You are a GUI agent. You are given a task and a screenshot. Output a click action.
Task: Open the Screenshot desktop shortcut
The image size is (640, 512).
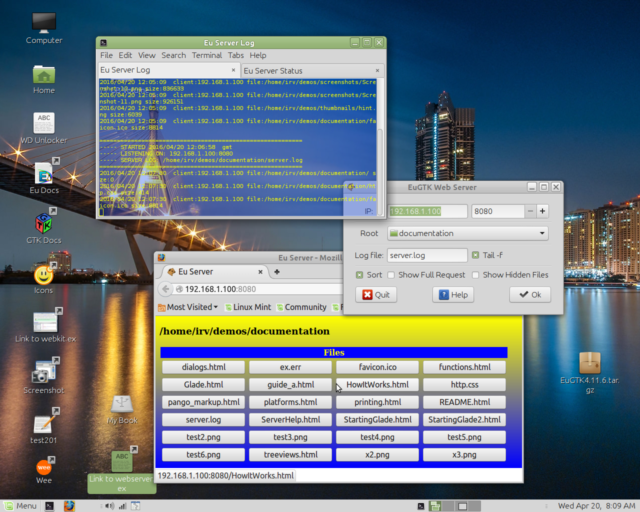point(44,373)
